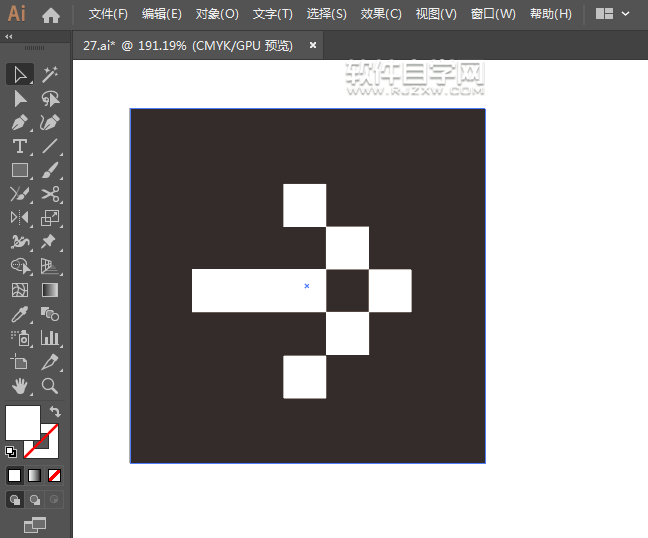Select the Artboard tool
Image resolution: width=648 pixels, height=538 pixels.
pyautogui.click(x=20, y=362)
